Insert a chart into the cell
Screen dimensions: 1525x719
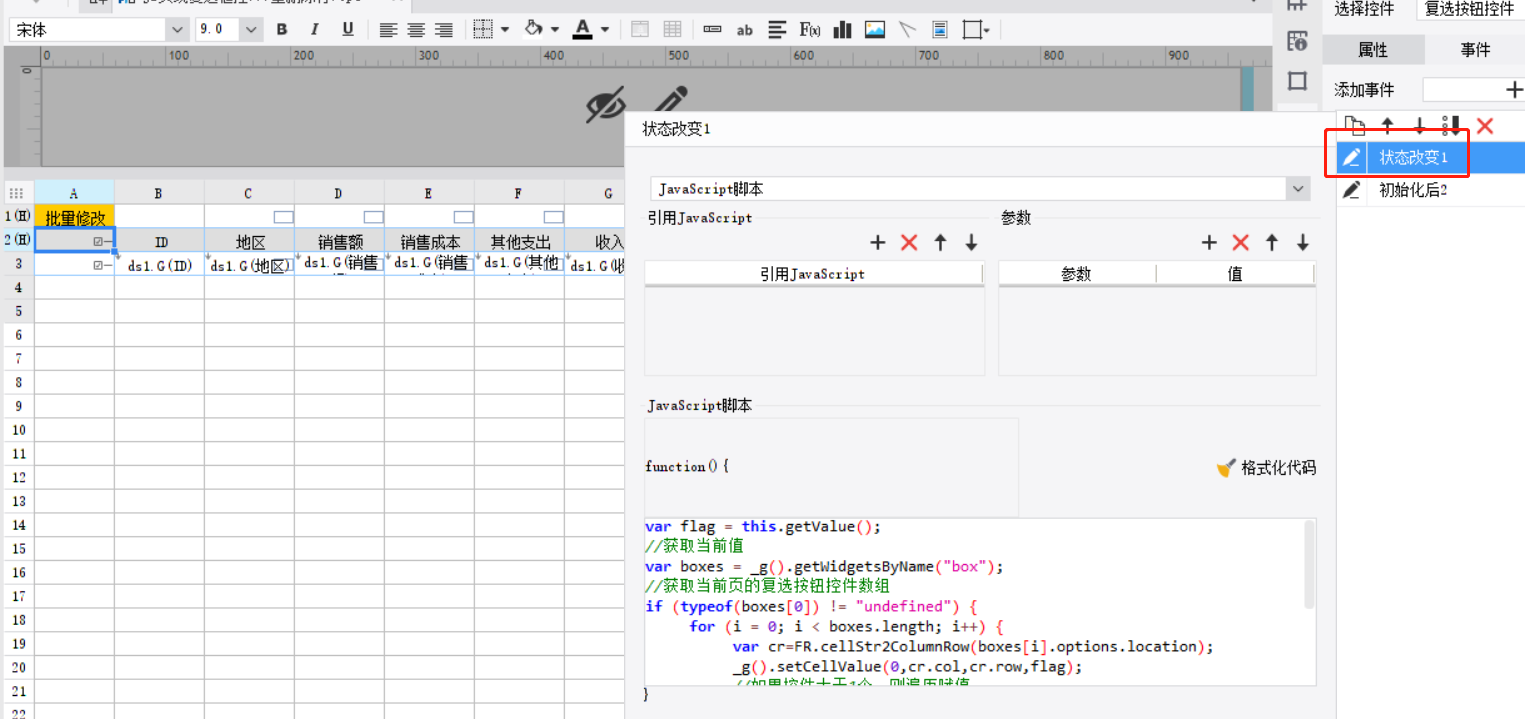(x=842, y=30)
